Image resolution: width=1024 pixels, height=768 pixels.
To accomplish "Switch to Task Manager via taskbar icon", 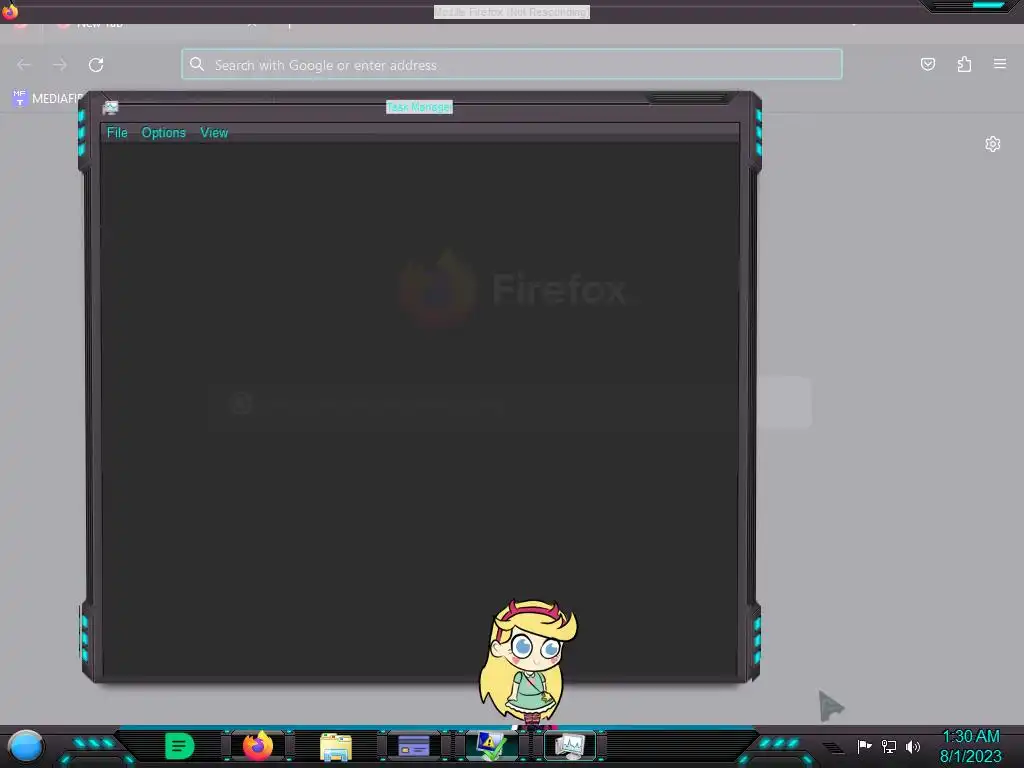I will pyautogui.click(x=569, y=746).
